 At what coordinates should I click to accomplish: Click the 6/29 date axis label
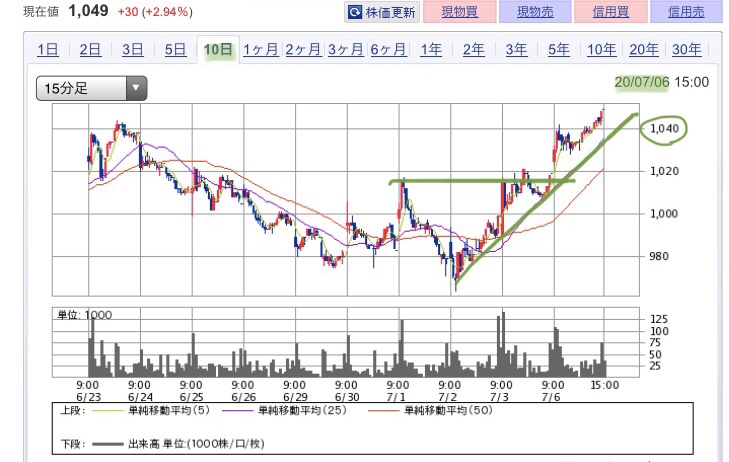(295, 397)
